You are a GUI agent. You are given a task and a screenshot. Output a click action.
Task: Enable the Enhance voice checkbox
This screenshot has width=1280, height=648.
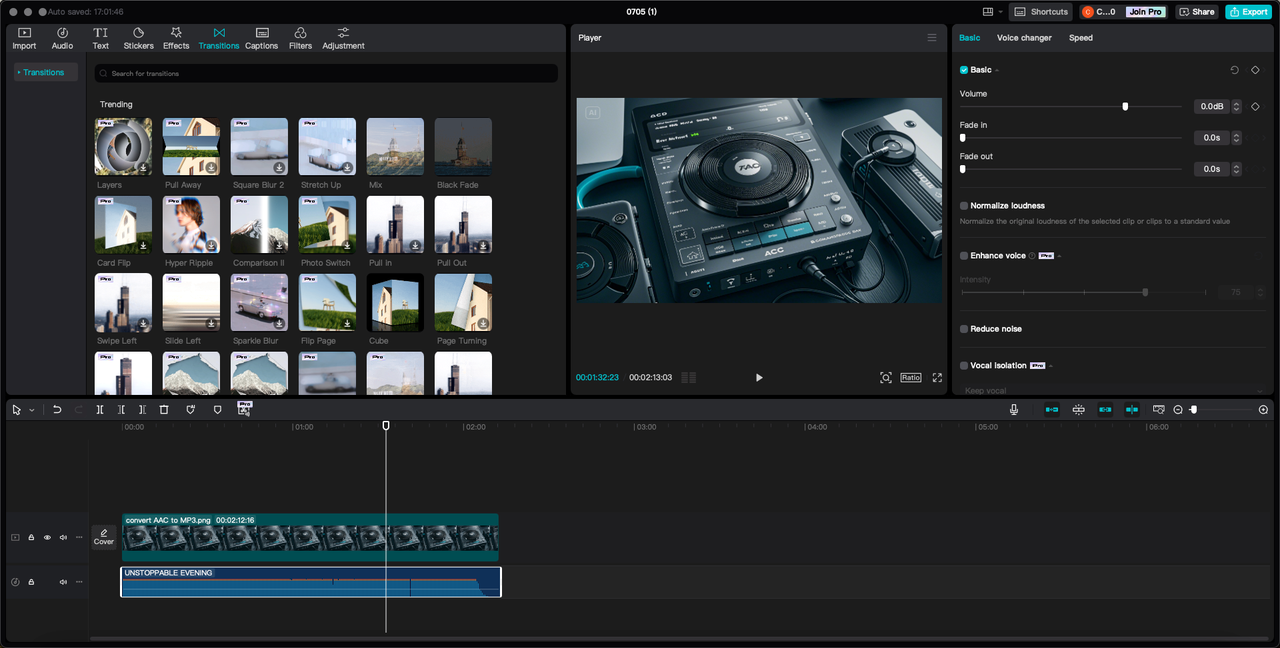point(964,256)
